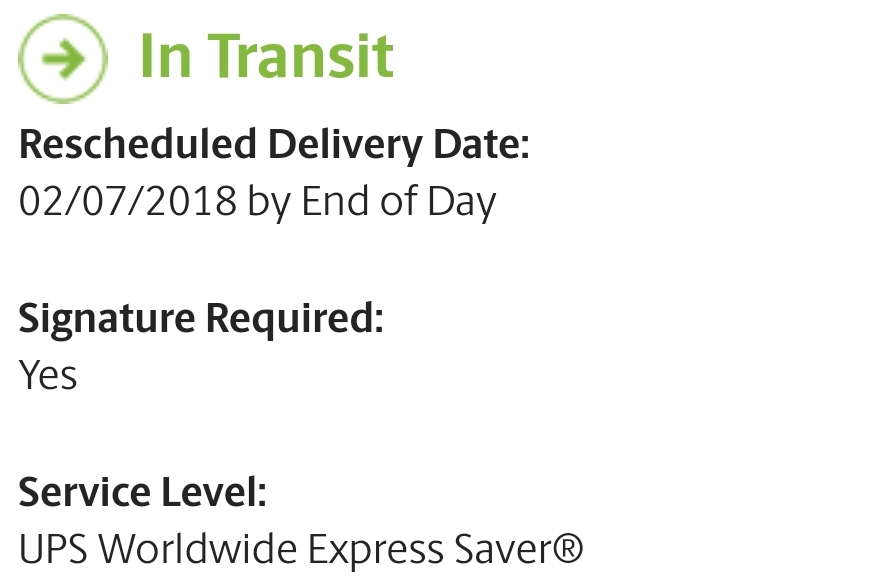
Task: Click the Rescheduled Delivery Date label
Action: tap(273, 146)
